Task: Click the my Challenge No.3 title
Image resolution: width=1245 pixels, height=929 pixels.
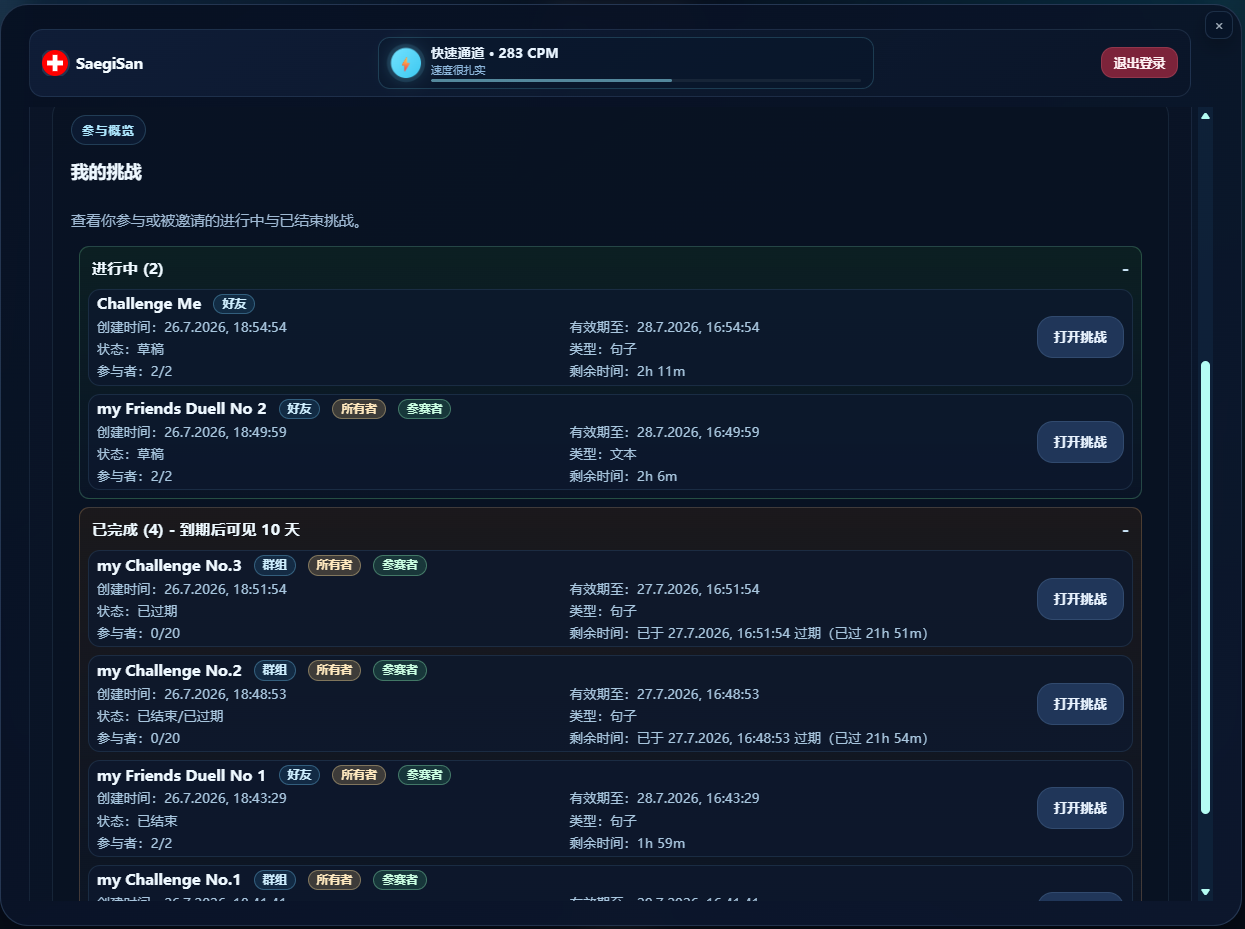Action: coord(169,566)
